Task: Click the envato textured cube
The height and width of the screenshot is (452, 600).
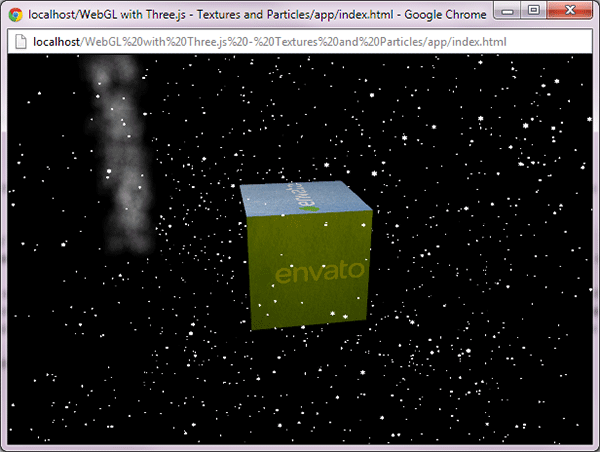Action: [x=306, y=255]
